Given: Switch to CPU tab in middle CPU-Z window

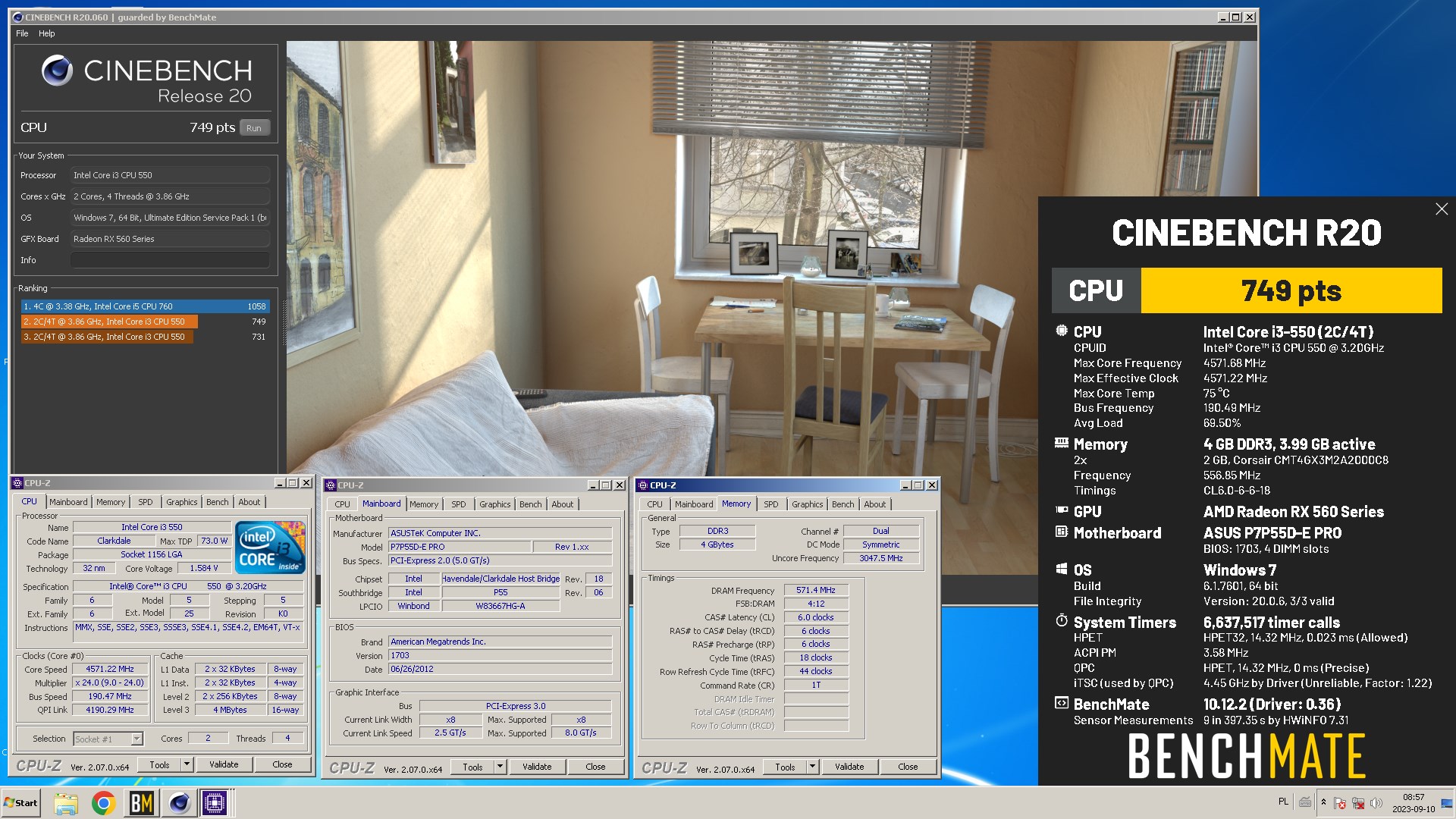Looking at the screenshot, I should pyautogui.click(x=343, y=504).
